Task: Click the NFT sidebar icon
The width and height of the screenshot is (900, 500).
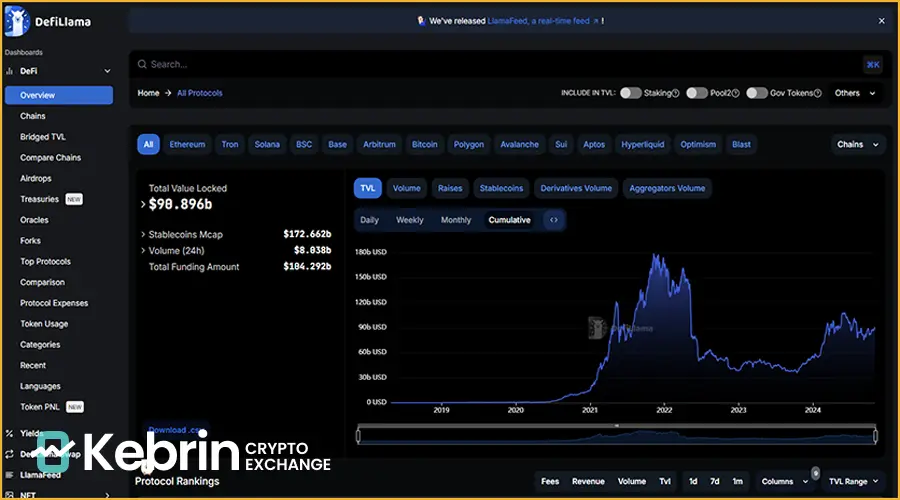Action: tap(9, 494)
